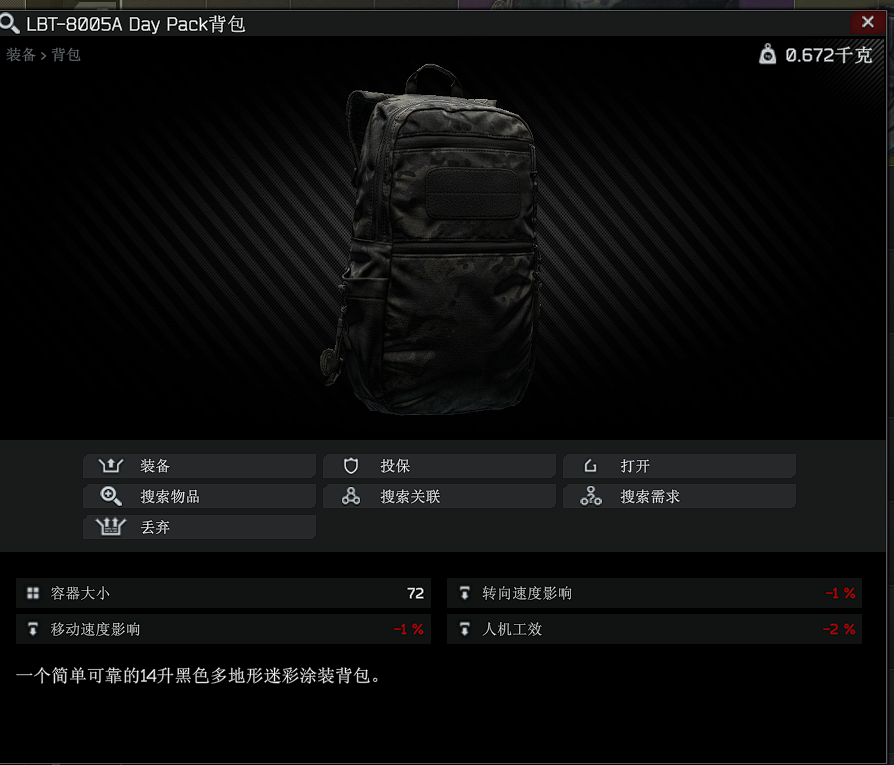Select the 装备 equip button label
The height and width of the screenshot is (765, 894).
tap(155, 466)
